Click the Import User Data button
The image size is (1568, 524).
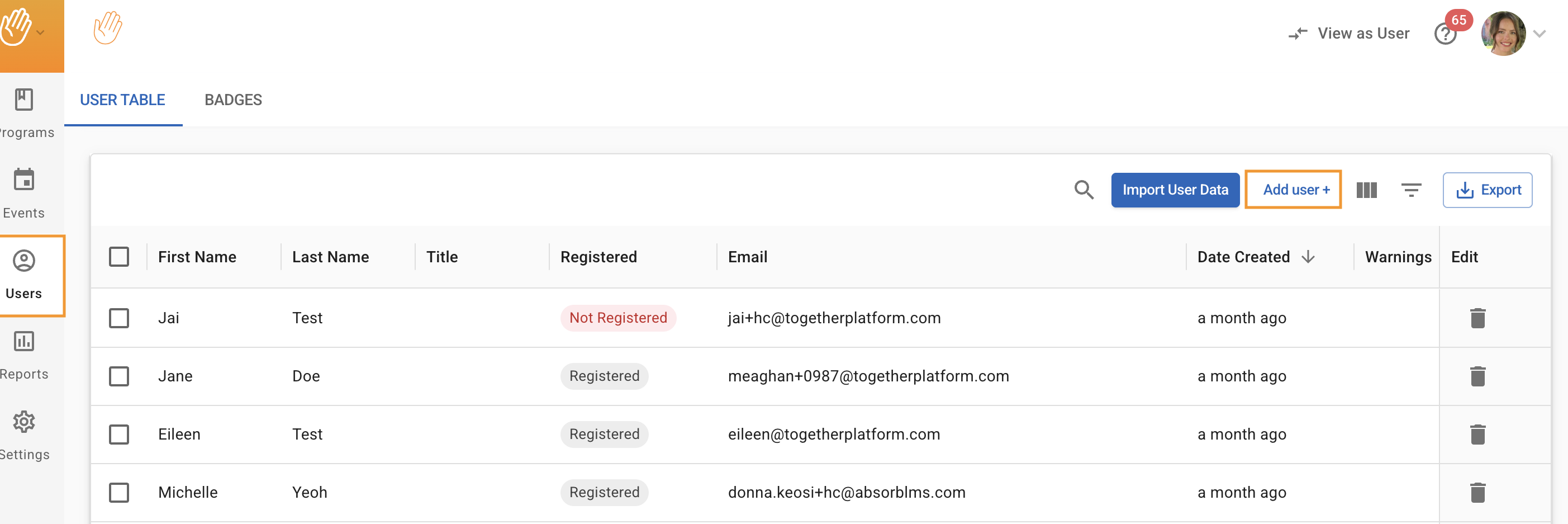pos(1175,190)
